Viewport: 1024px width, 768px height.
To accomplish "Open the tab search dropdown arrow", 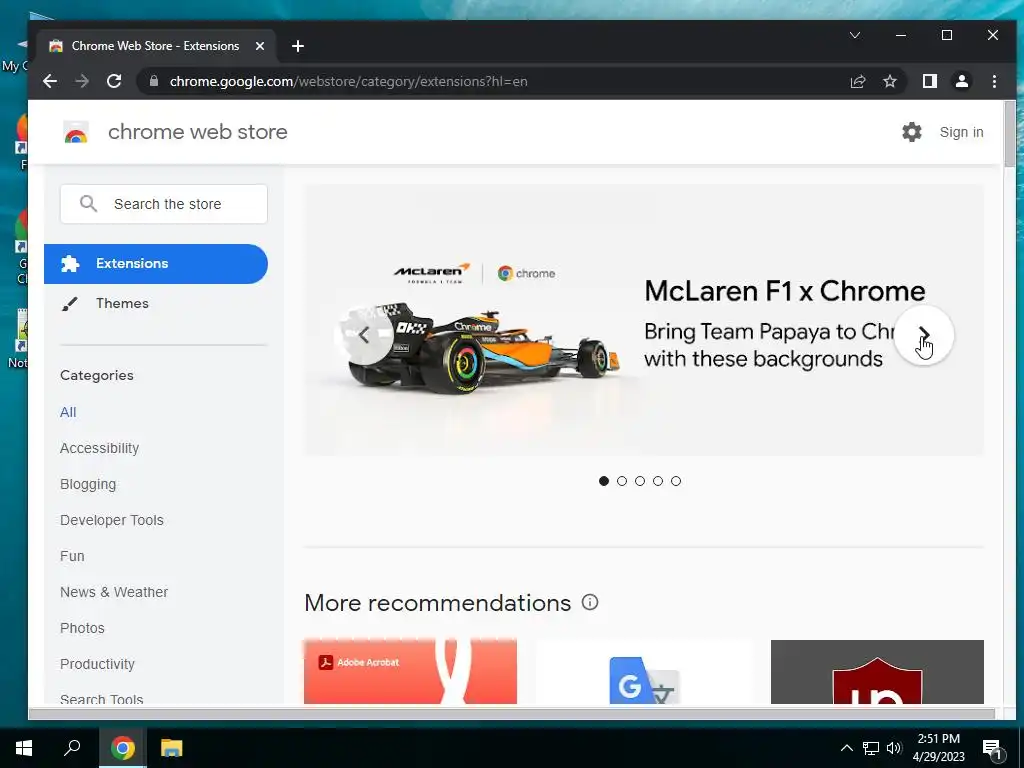I will 854,35.
